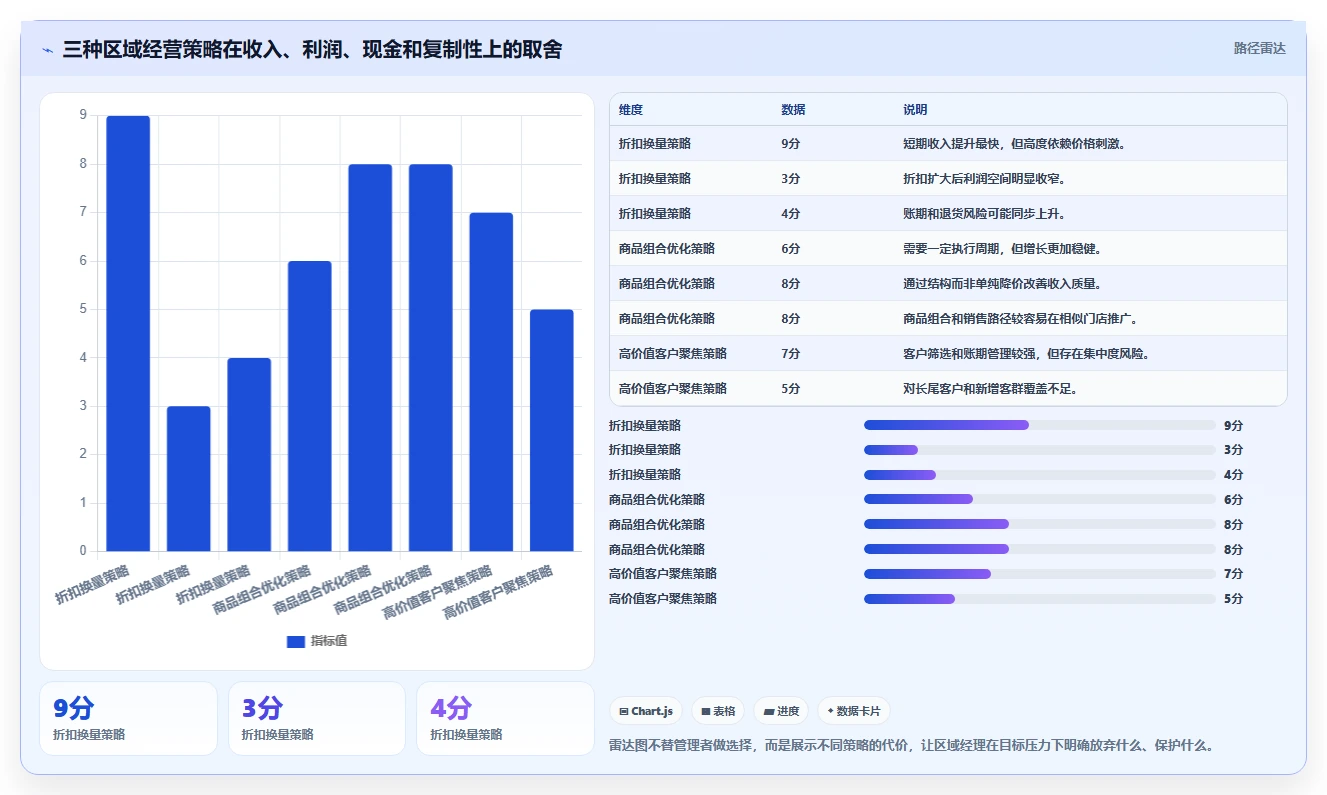Image resolution: width=1327 pixels, height=795 pixels.
Task: Click the chart bar valued 5
Action: click(x=552, y=430)
